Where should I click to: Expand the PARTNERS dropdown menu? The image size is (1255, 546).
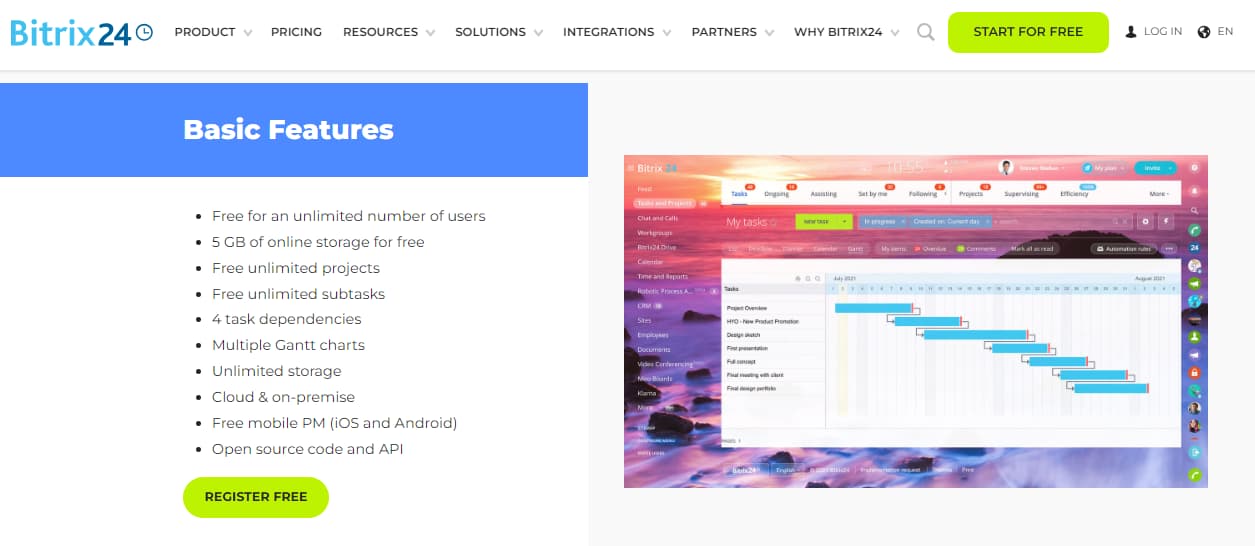click(733, 32)
